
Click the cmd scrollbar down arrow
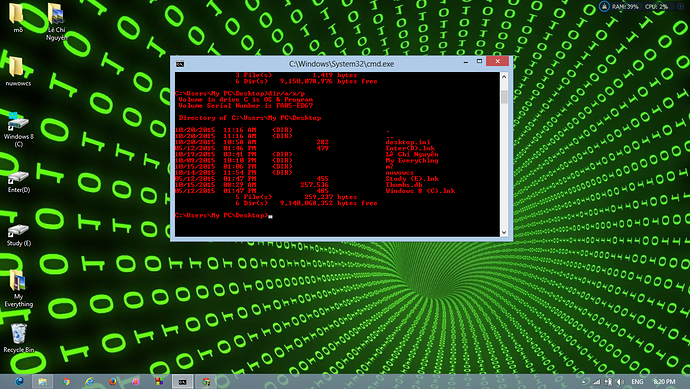coord(504,232)
